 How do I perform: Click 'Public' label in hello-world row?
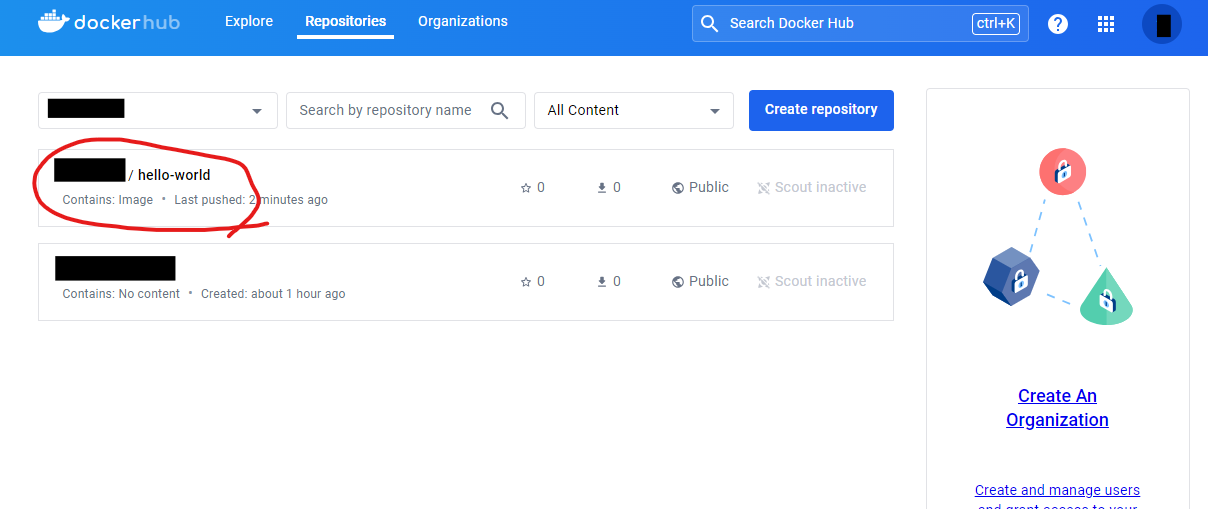(x=709, y=187)
